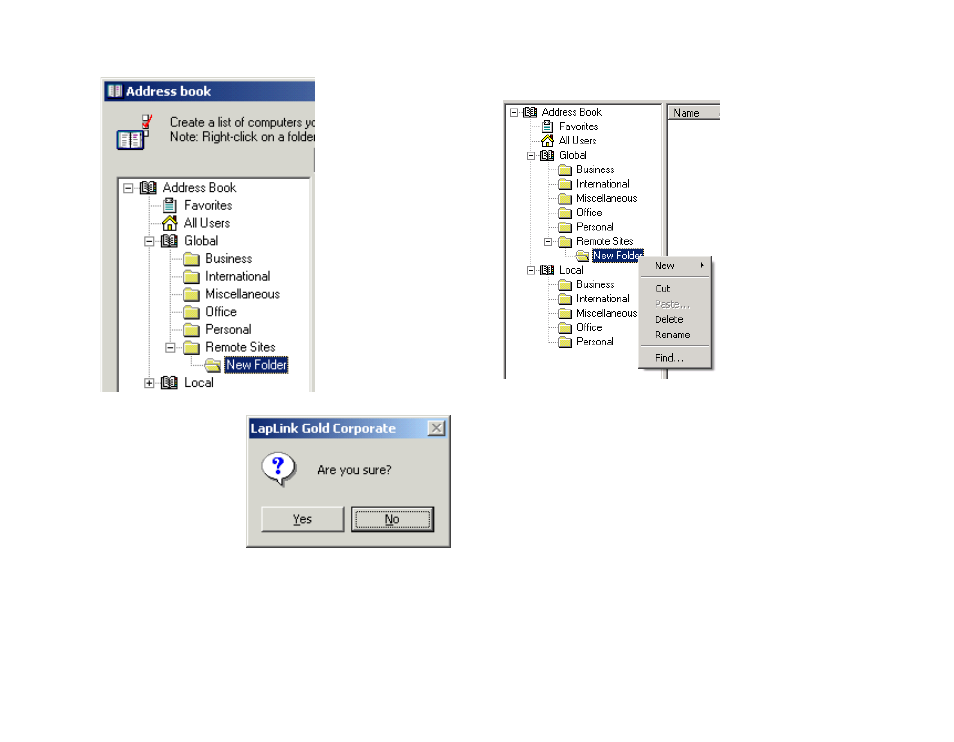Image resolution: width=954 pixels, height=742 pixels.
Task: Click the small book icon in the Address book title bar
Action: [x=115, y=91]
